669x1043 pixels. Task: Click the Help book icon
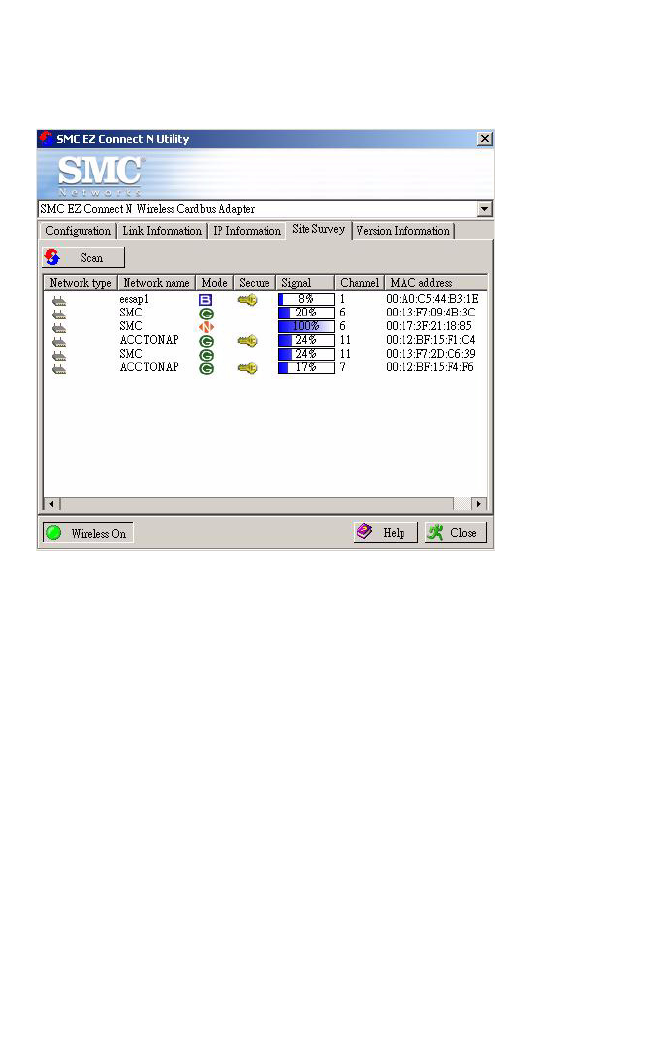tap(364, 531)
